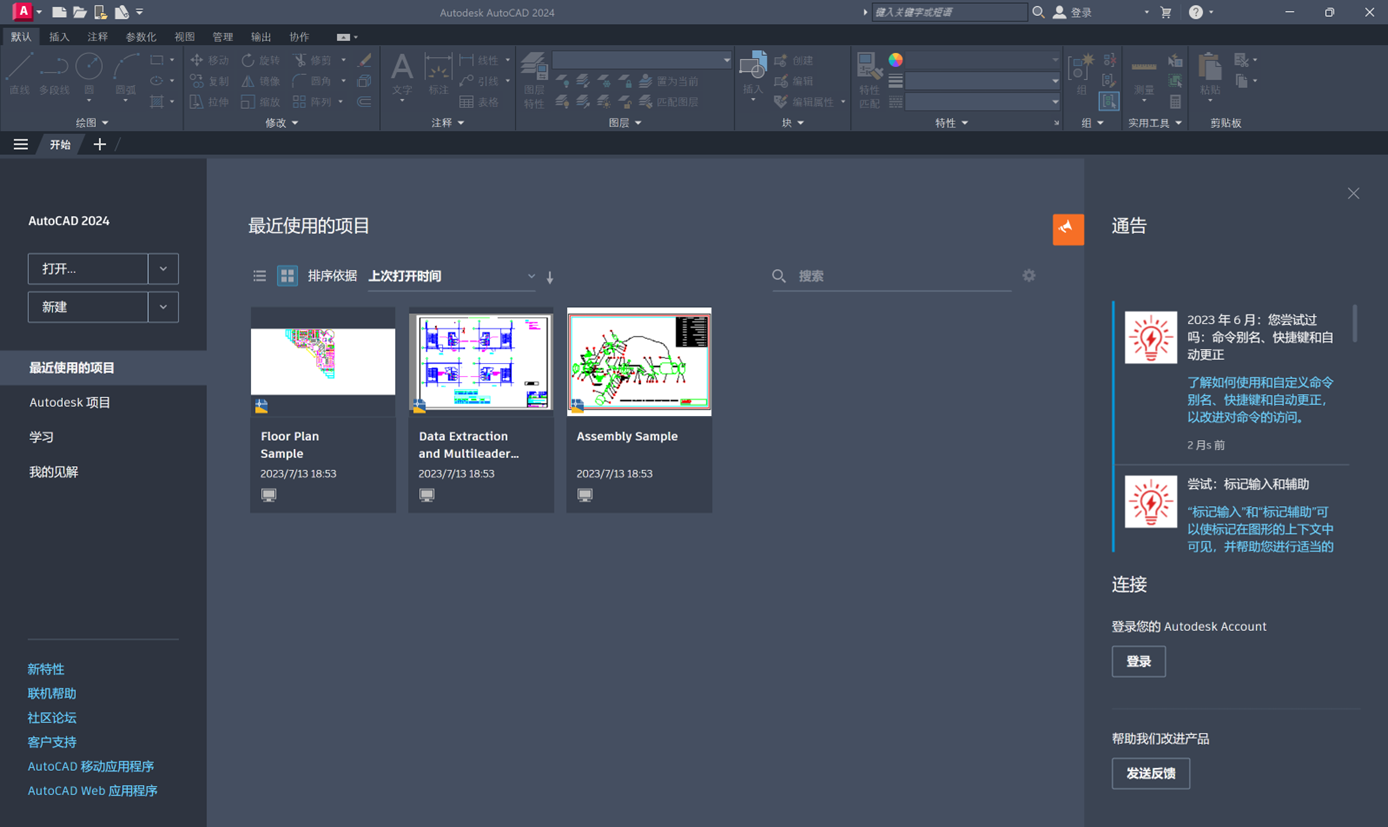
Task: Select the Stretch (拉伸) tool
Action: [210, 102]
